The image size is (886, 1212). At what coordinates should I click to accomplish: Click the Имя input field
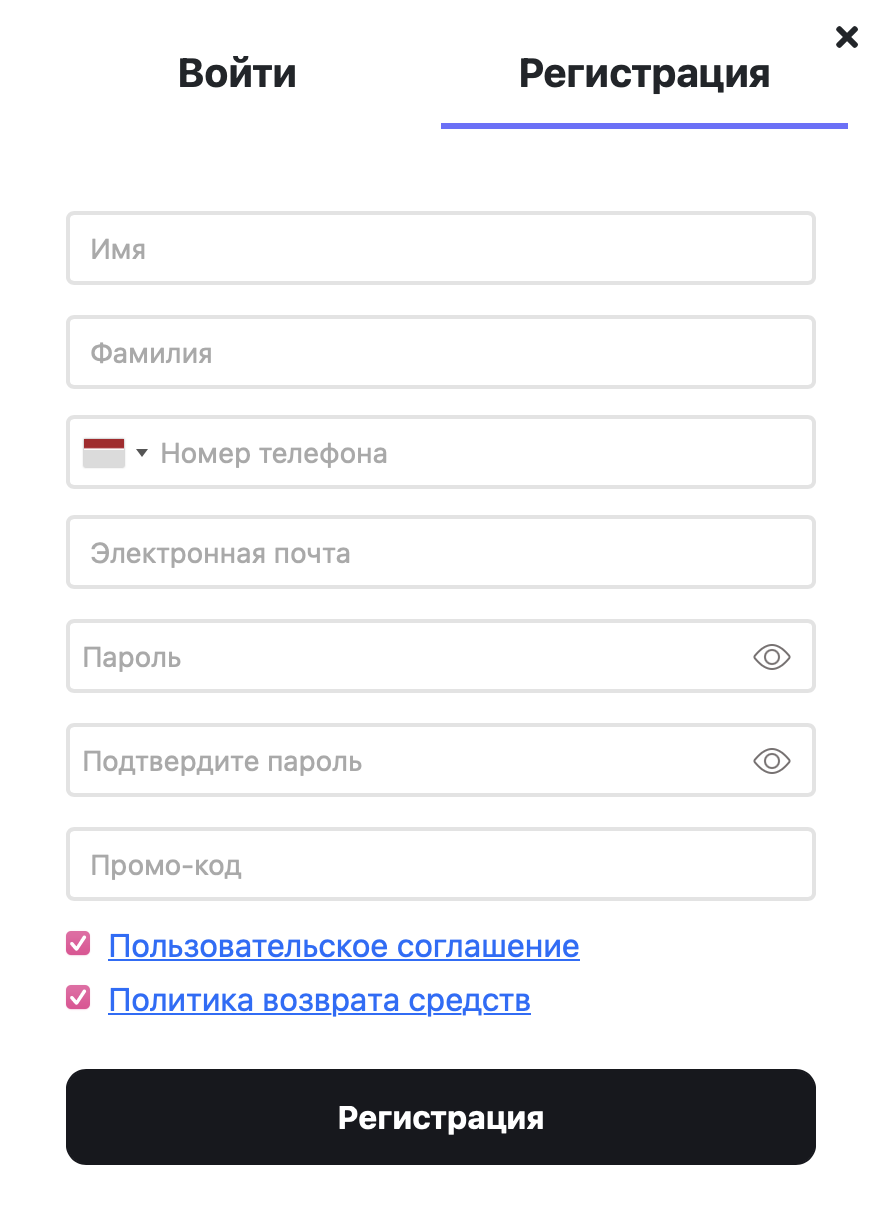point(440,248)
